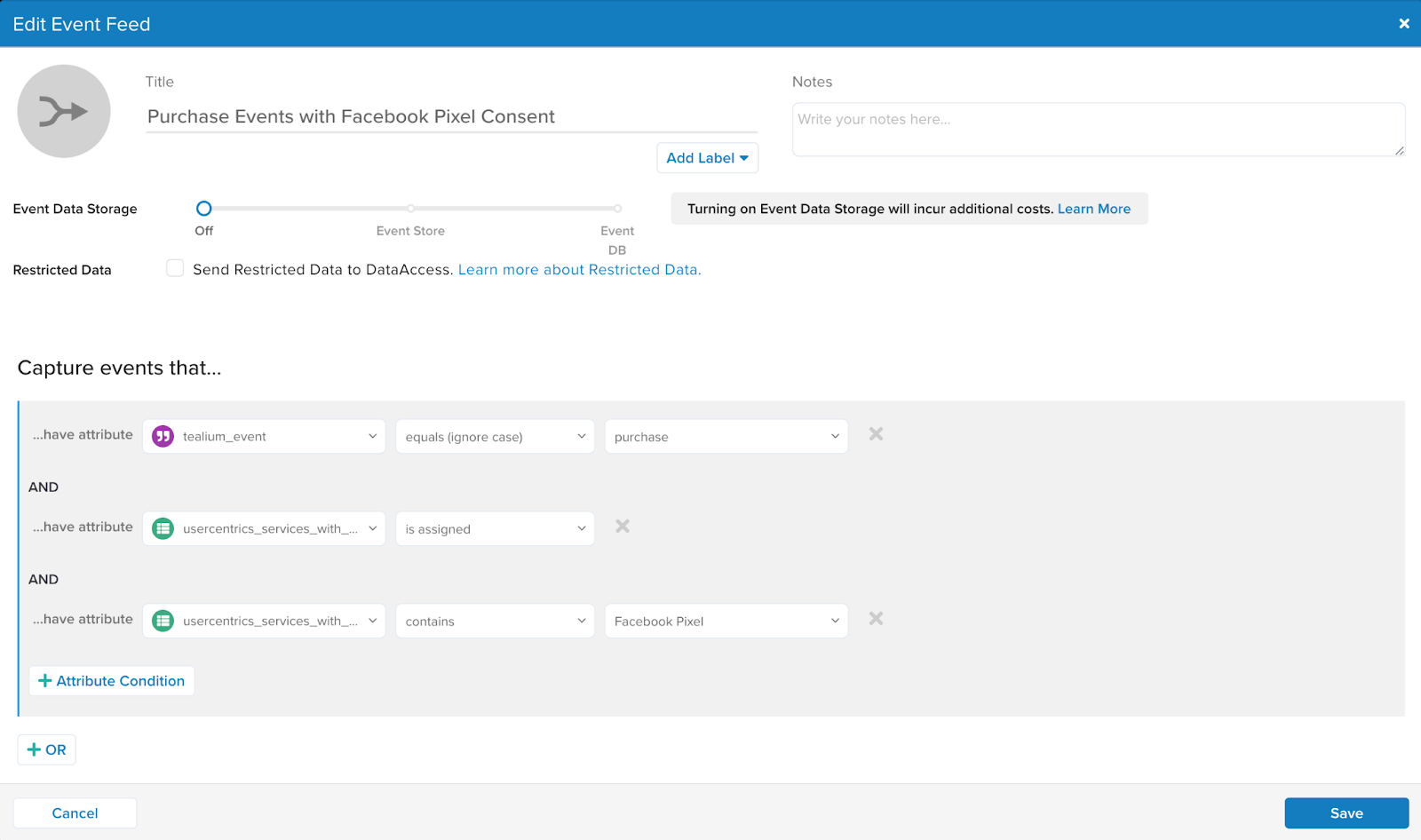1421x840 pixels.
Task: Click the green icon in 'is assigned' row
Action: pyautogui.click(x=163, y=528)
